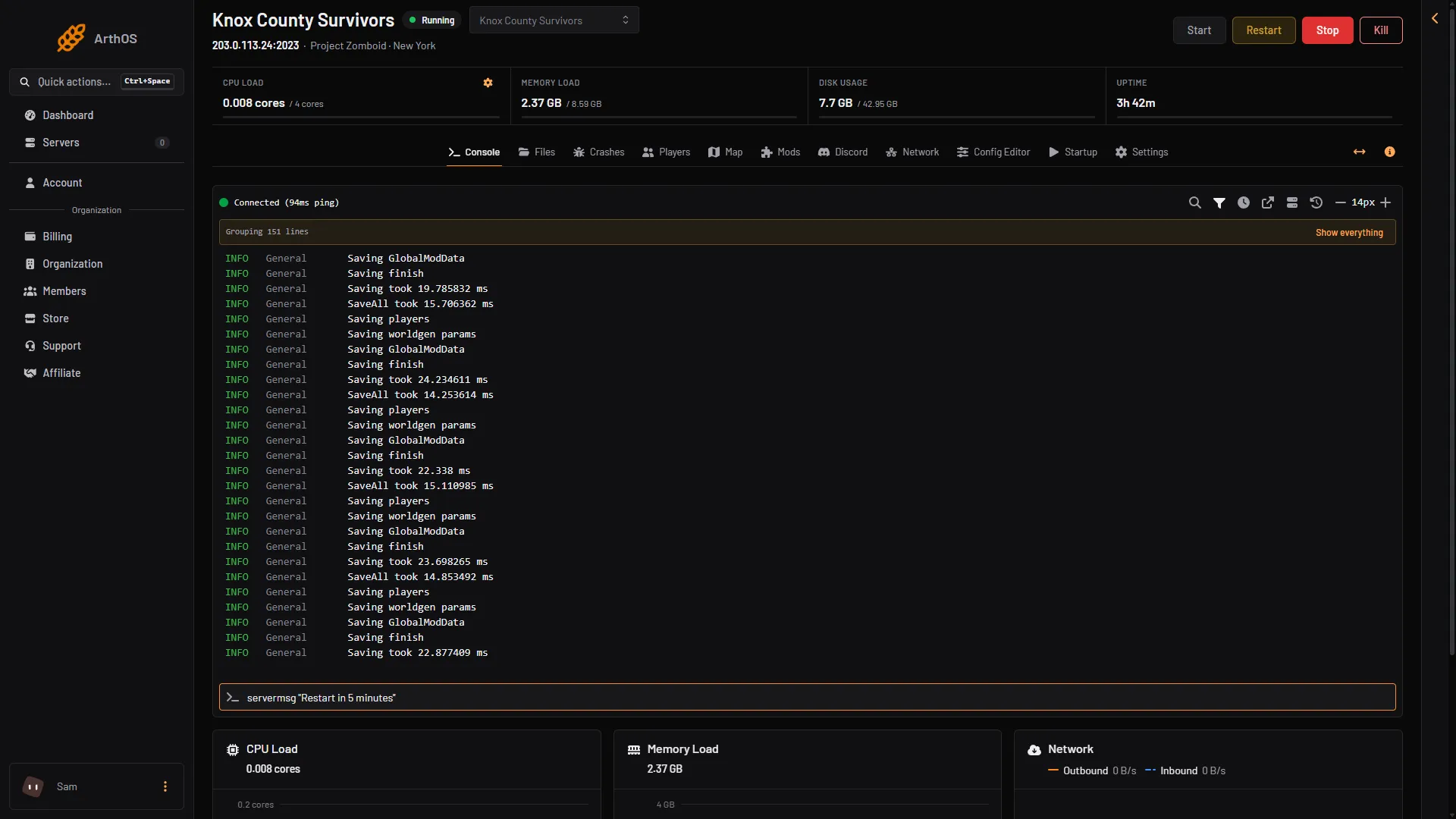The width and height of the screenshot is (1456, 819).
Task: Toggle the console log filter funnel
Action: (1219, 202)
